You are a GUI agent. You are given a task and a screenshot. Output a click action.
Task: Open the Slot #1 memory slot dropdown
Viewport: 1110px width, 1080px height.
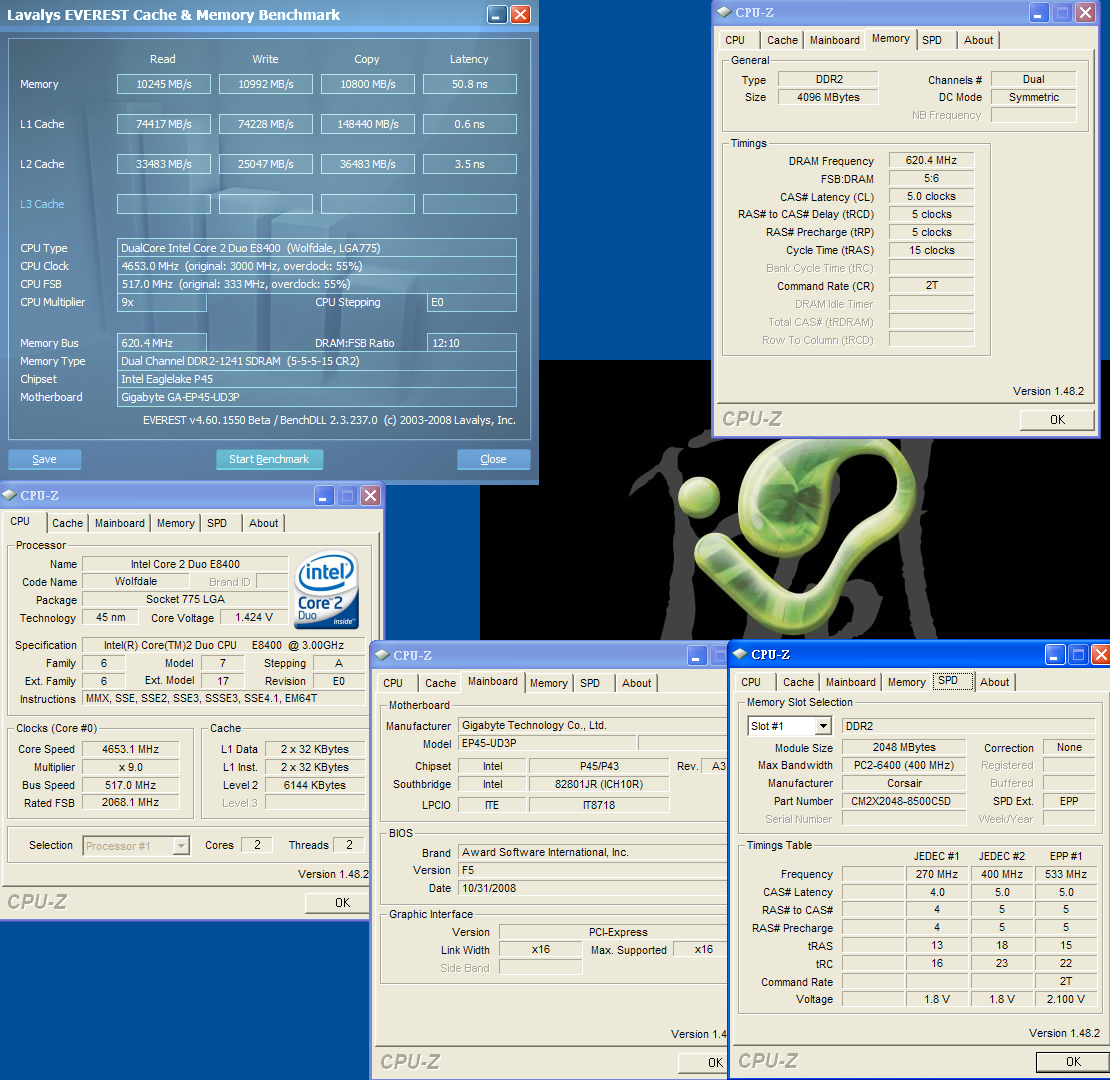[823, 726]
